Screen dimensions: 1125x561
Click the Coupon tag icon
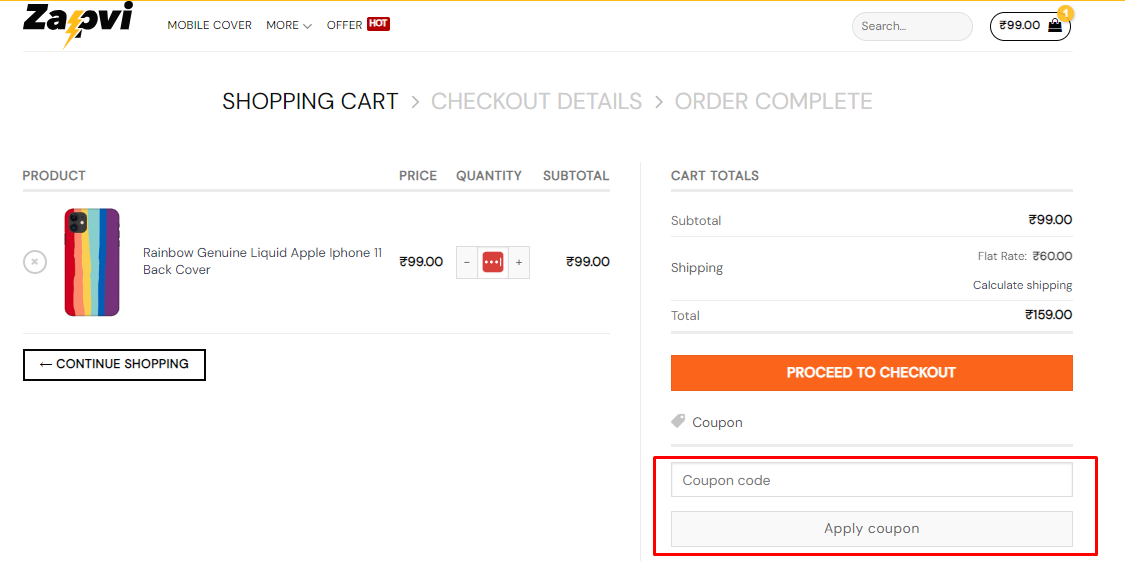tap(678, 421)
